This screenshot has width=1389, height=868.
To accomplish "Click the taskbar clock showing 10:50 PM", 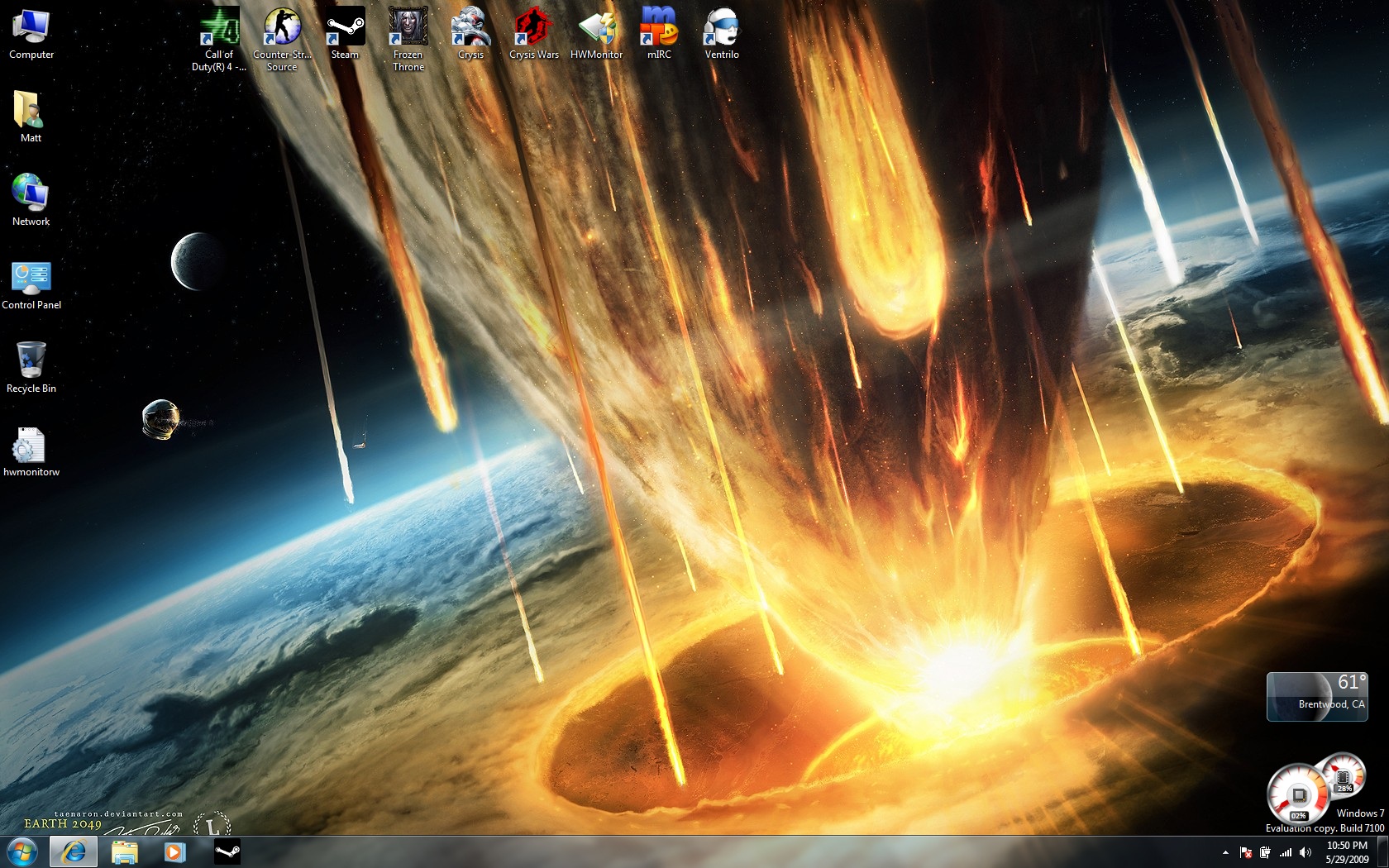I will pos(1347,852).
